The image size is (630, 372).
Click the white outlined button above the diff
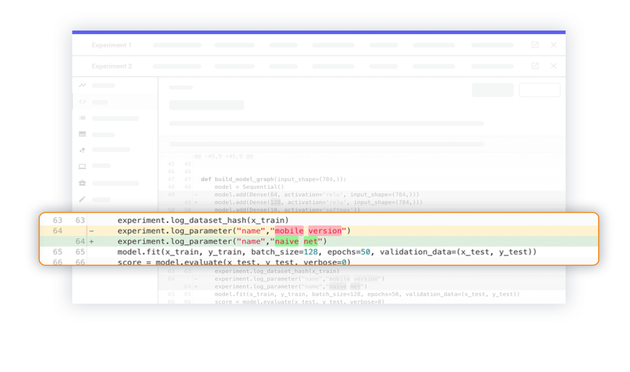click(x=540, y=90)
